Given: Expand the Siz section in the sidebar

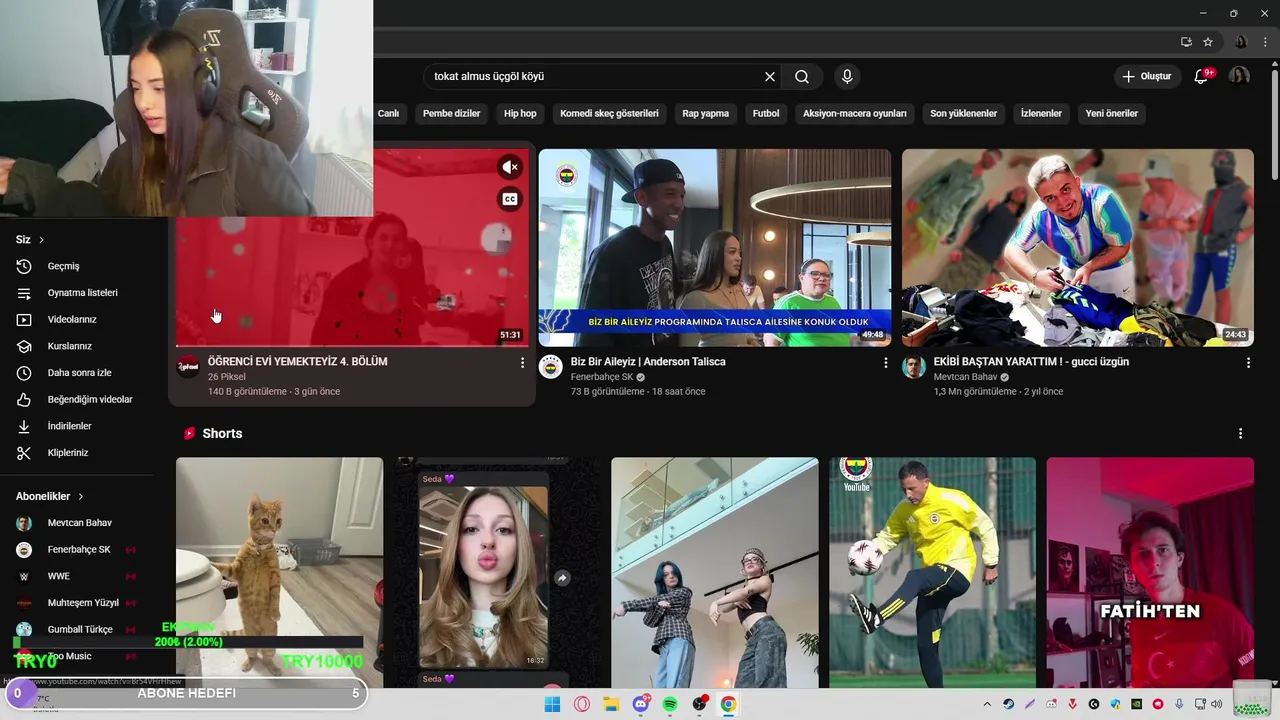Looking at the screenshot, I should pyautogui.click(x=30, y=240).
